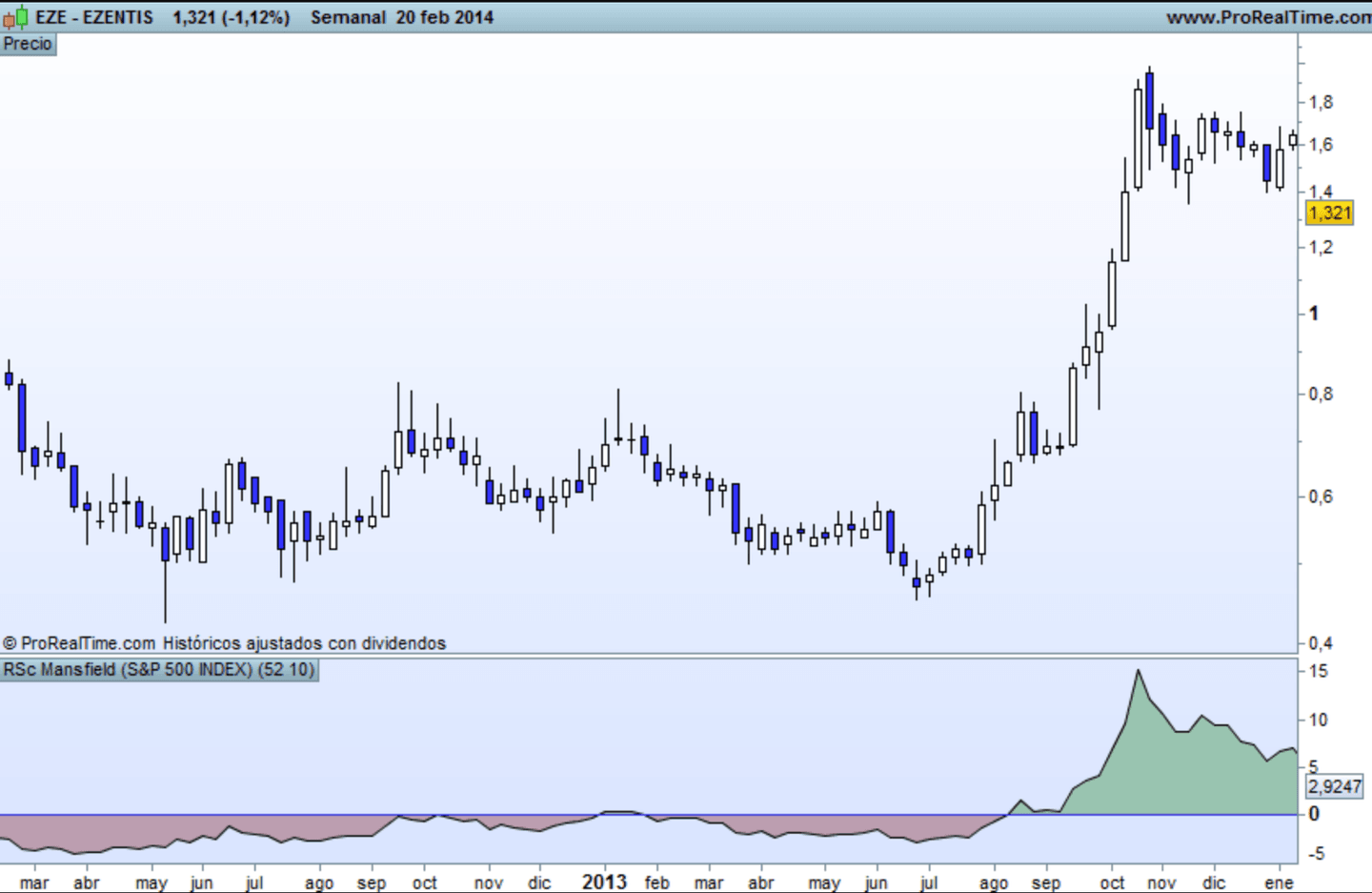Click the 1,8 price level on scale
The image size is (1372, 893).
[x=1321, y=102]
